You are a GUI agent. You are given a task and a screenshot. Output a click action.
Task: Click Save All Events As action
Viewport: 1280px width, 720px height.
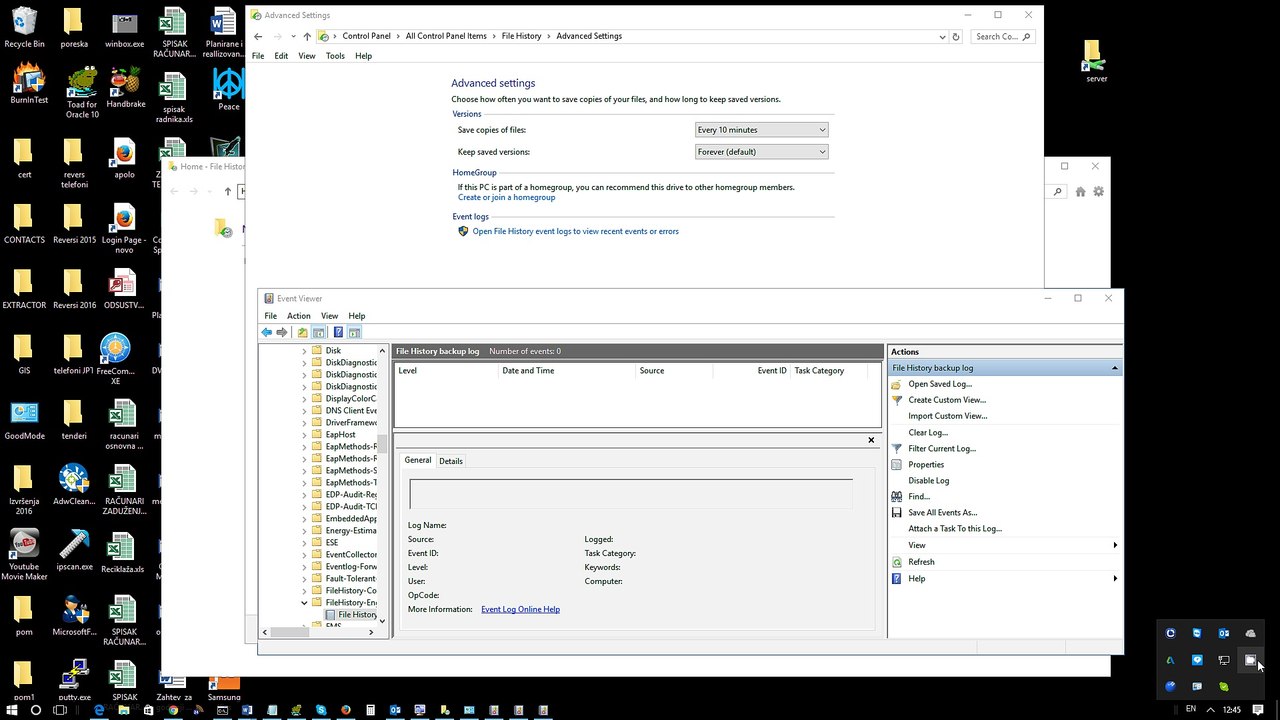pyautogui.click(x=942, y=512)
